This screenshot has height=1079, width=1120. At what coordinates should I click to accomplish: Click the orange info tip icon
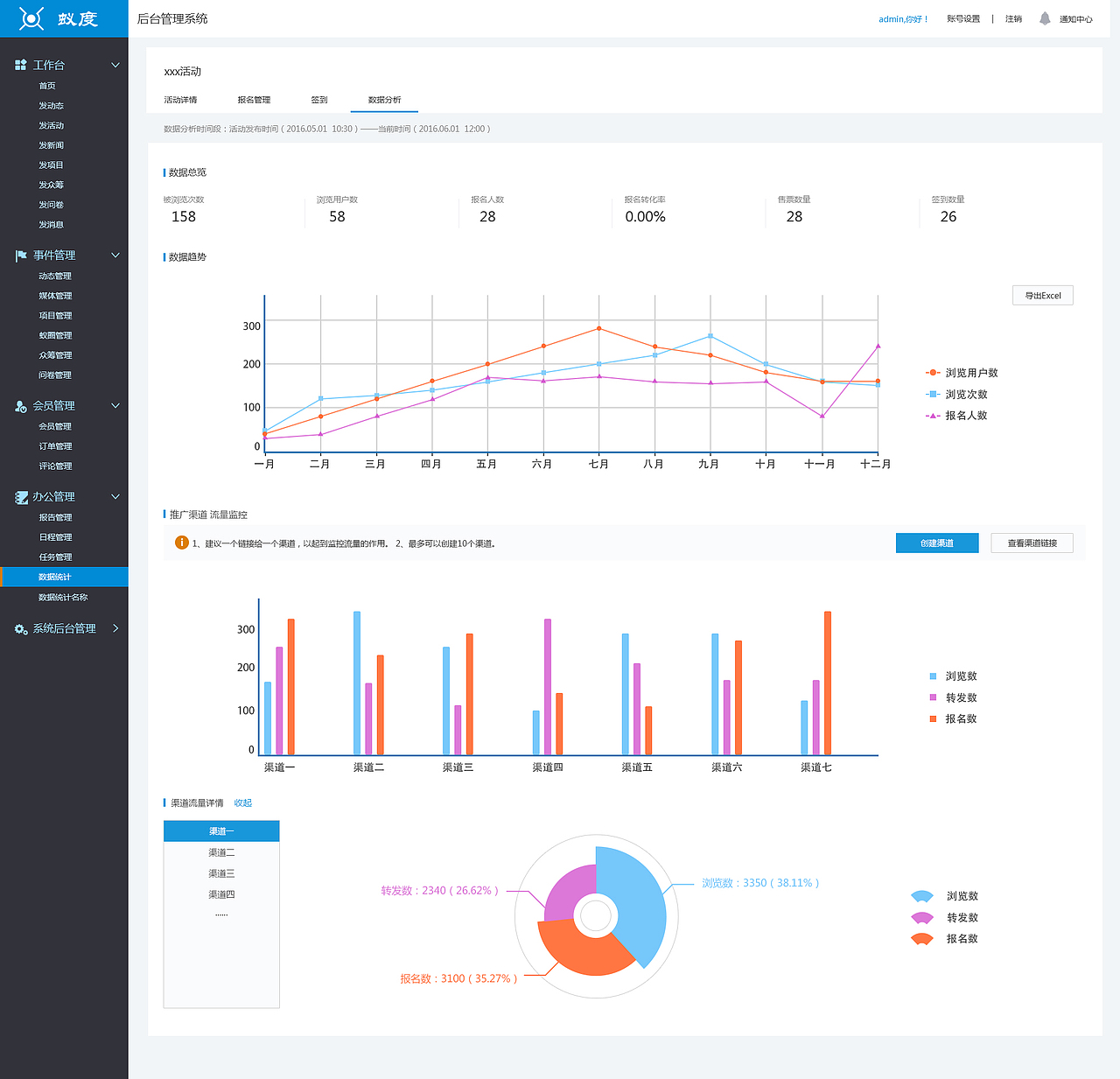(x=182, y=543)
